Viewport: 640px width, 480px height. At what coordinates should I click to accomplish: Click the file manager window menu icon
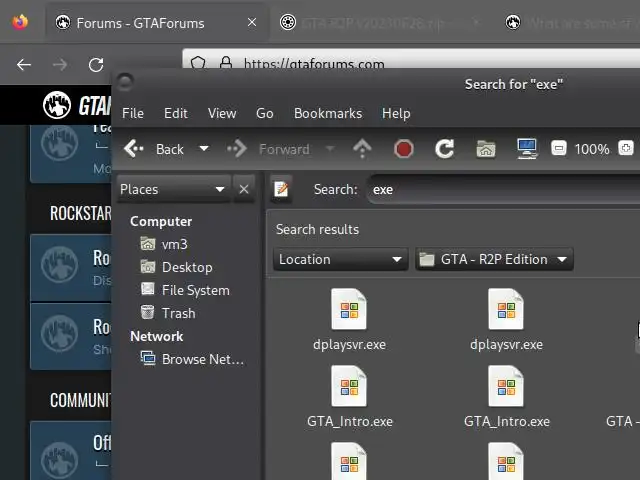click(125, 82)
